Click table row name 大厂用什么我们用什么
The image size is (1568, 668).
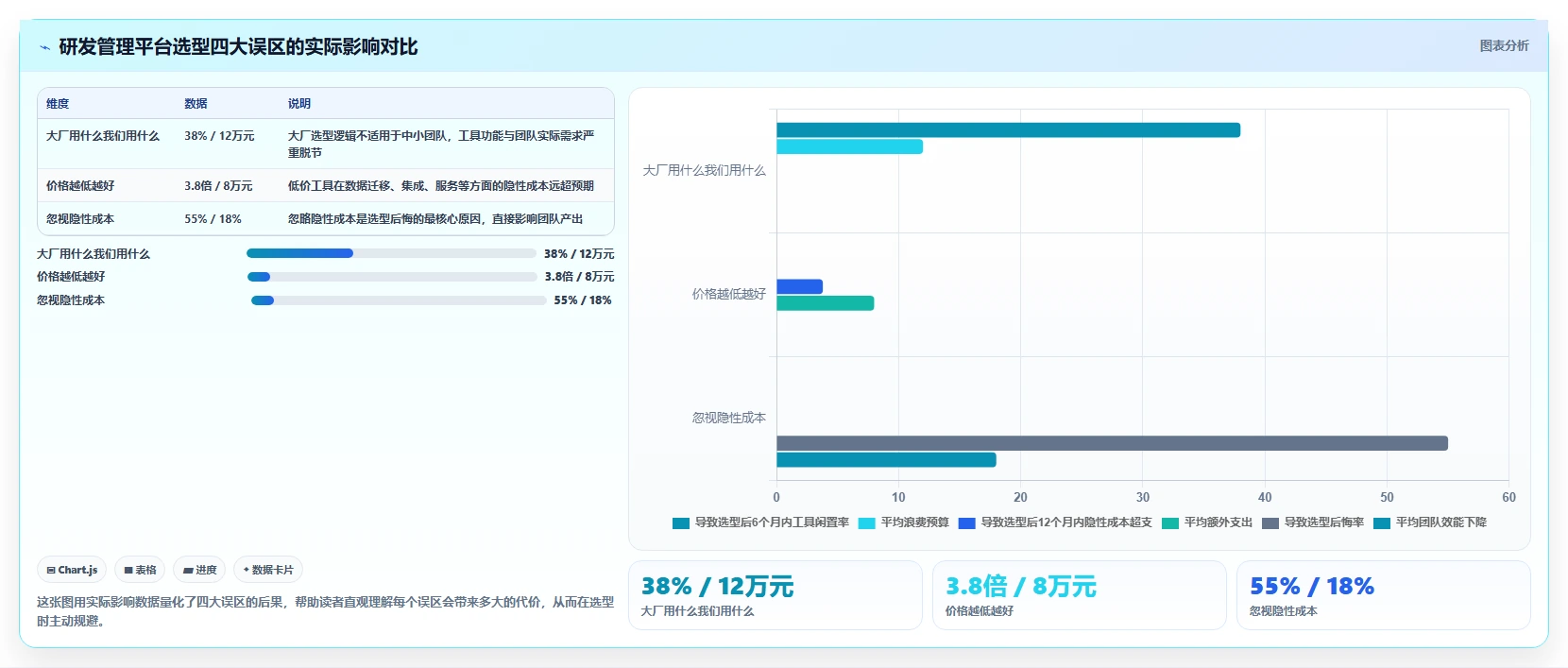(103, 136)
